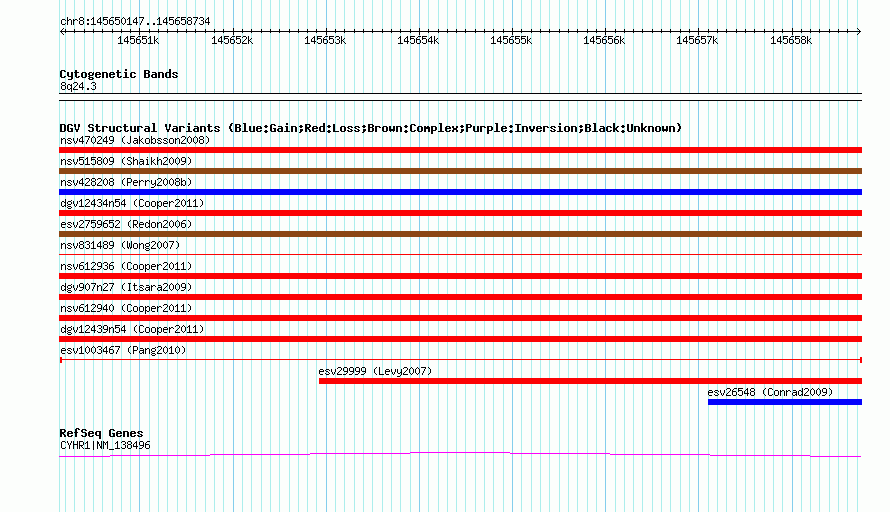This screenshot has width=890, height=512.
Task: Select the red nsv470249 loss bar
Action: pos(460,150)
